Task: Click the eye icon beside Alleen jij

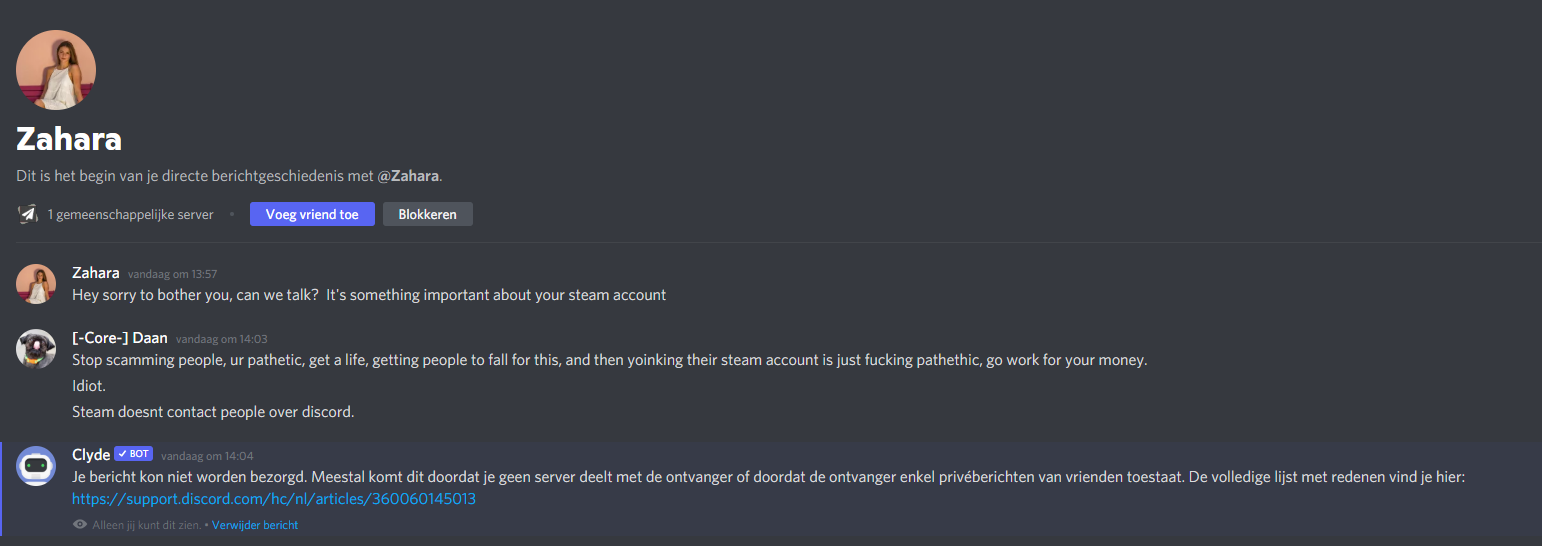Action: [80, 525]
